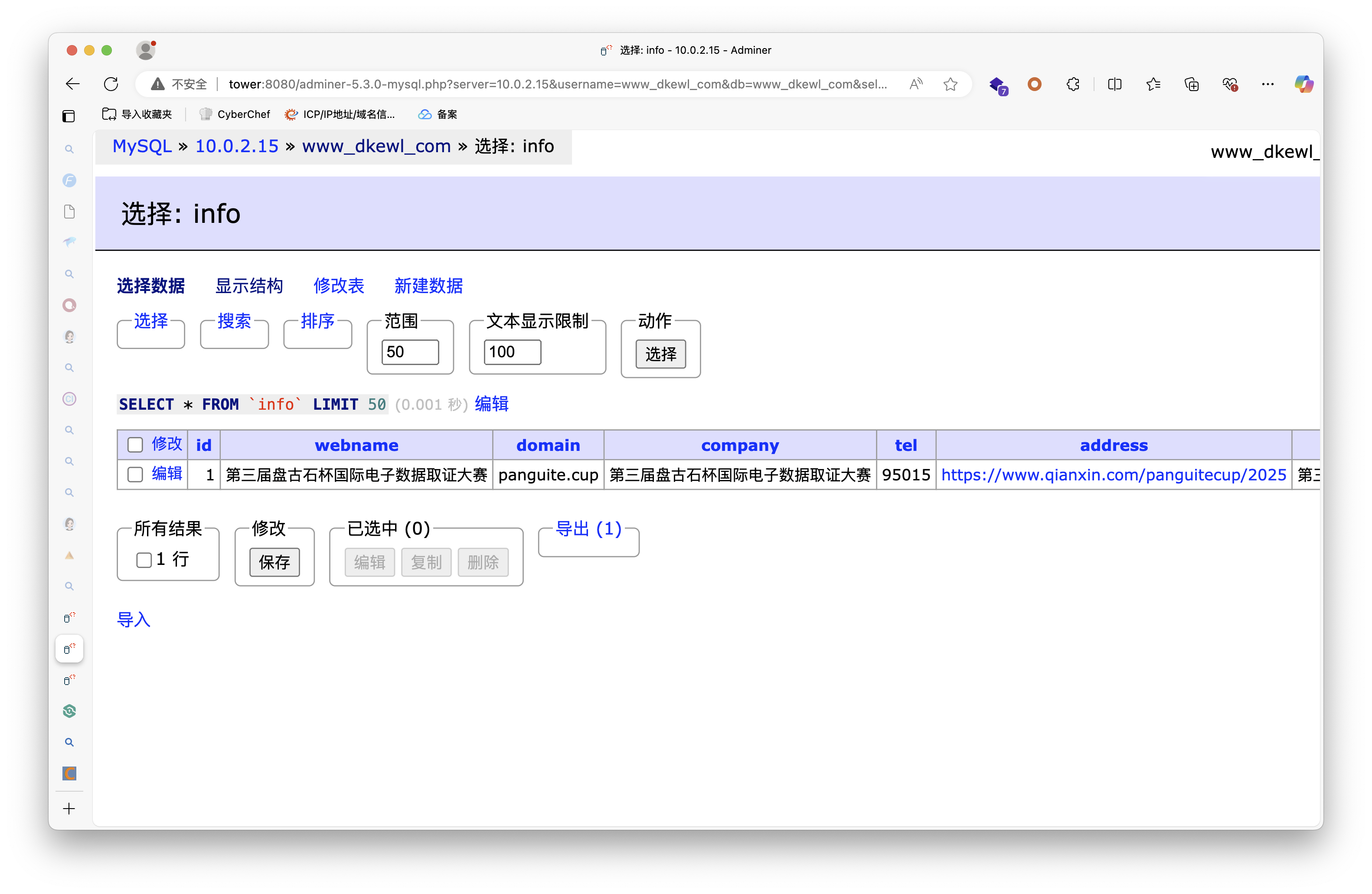Click the 保存 button
Screen dimensions: 1372x894
[x=274, y=563]
